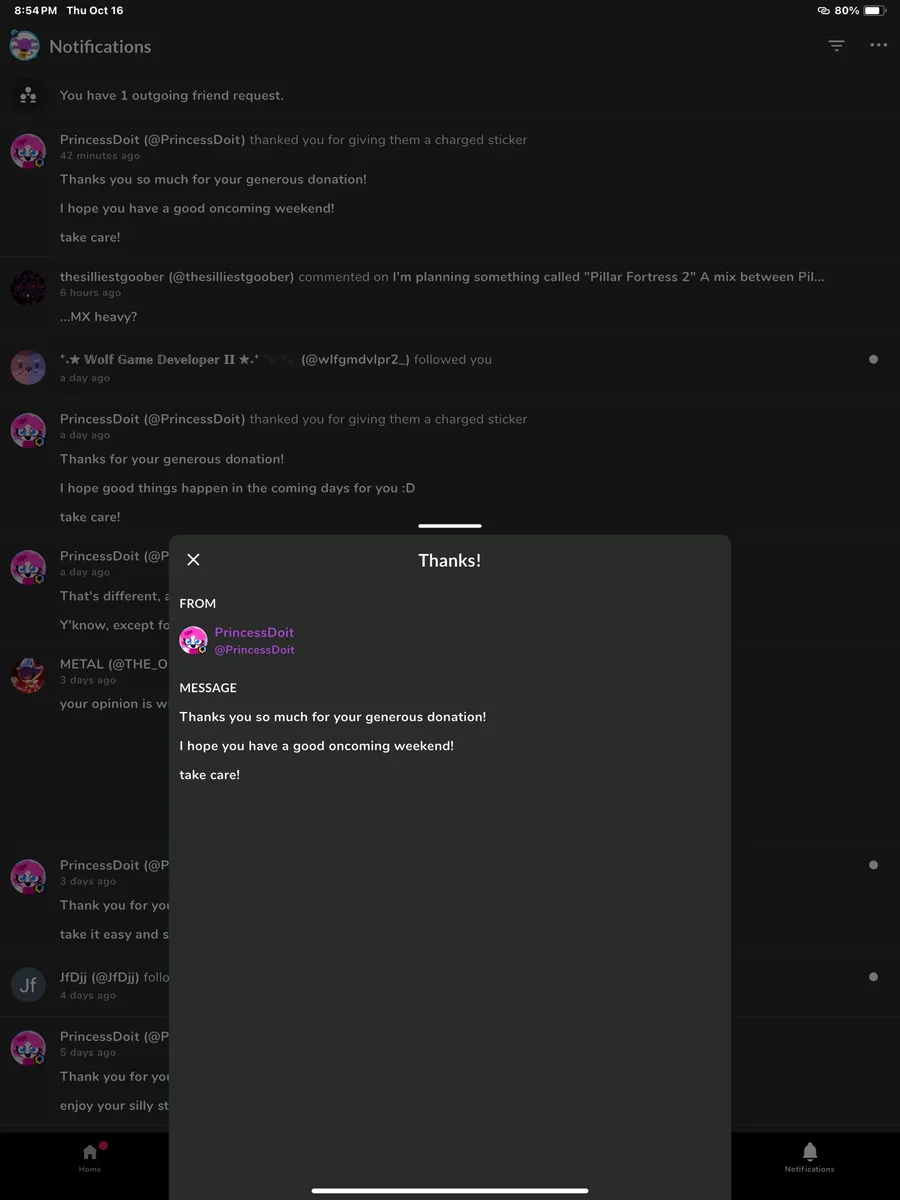Image resolution: width=900 pixels, height=1200 pixels.
Task: Grab the sheet drag handle above Thanks!
Action: [x=450, y=526]
